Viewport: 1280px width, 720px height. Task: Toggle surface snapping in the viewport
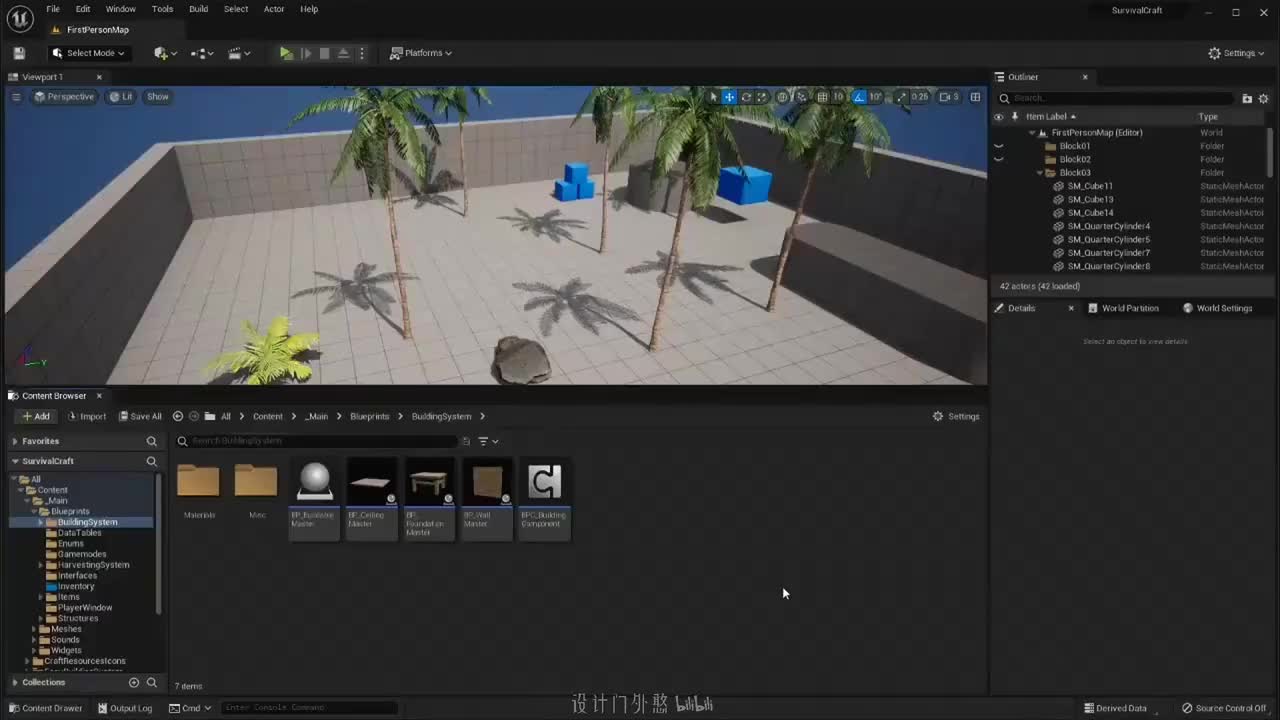point(801,97)
